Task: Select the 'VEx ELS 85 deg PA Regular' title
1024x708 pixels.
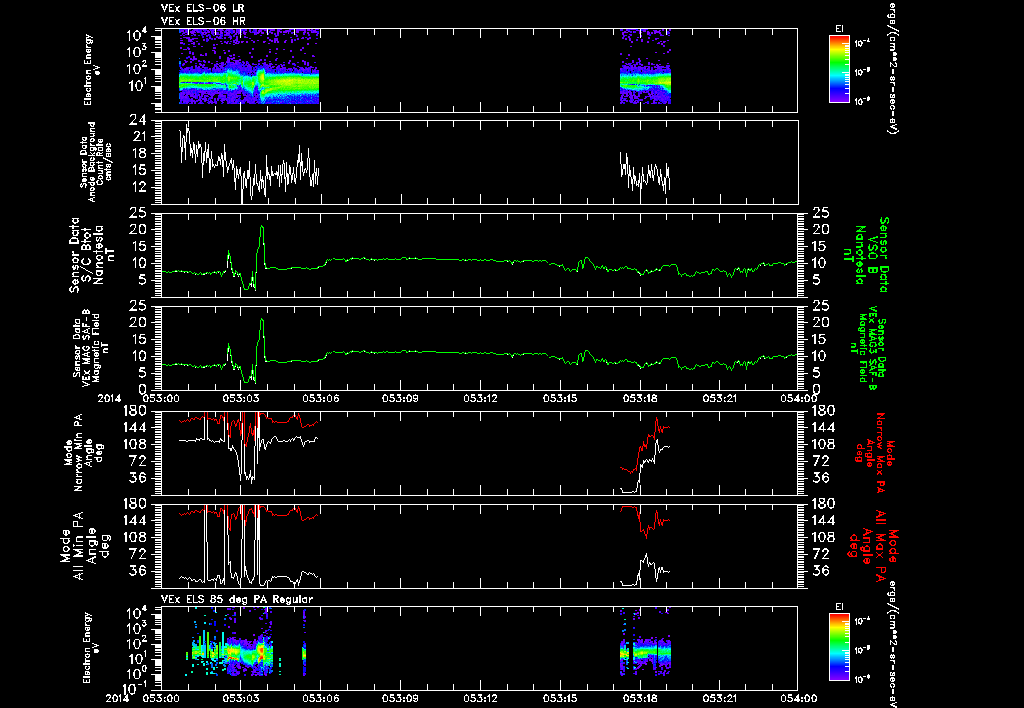Action: [x=237, y=599]
